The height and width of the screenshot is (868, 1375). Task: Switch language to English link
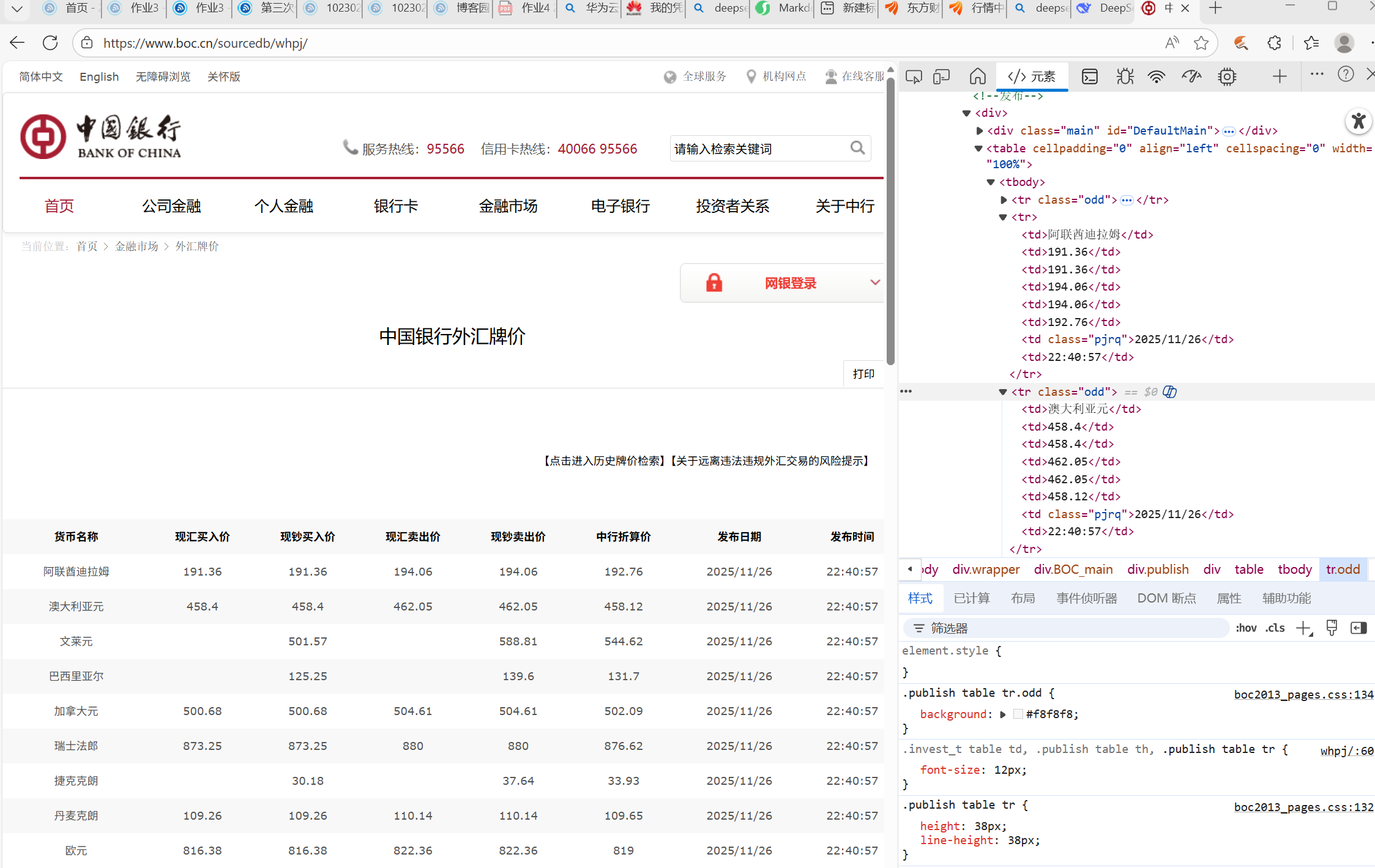click(x=99, y=76)
